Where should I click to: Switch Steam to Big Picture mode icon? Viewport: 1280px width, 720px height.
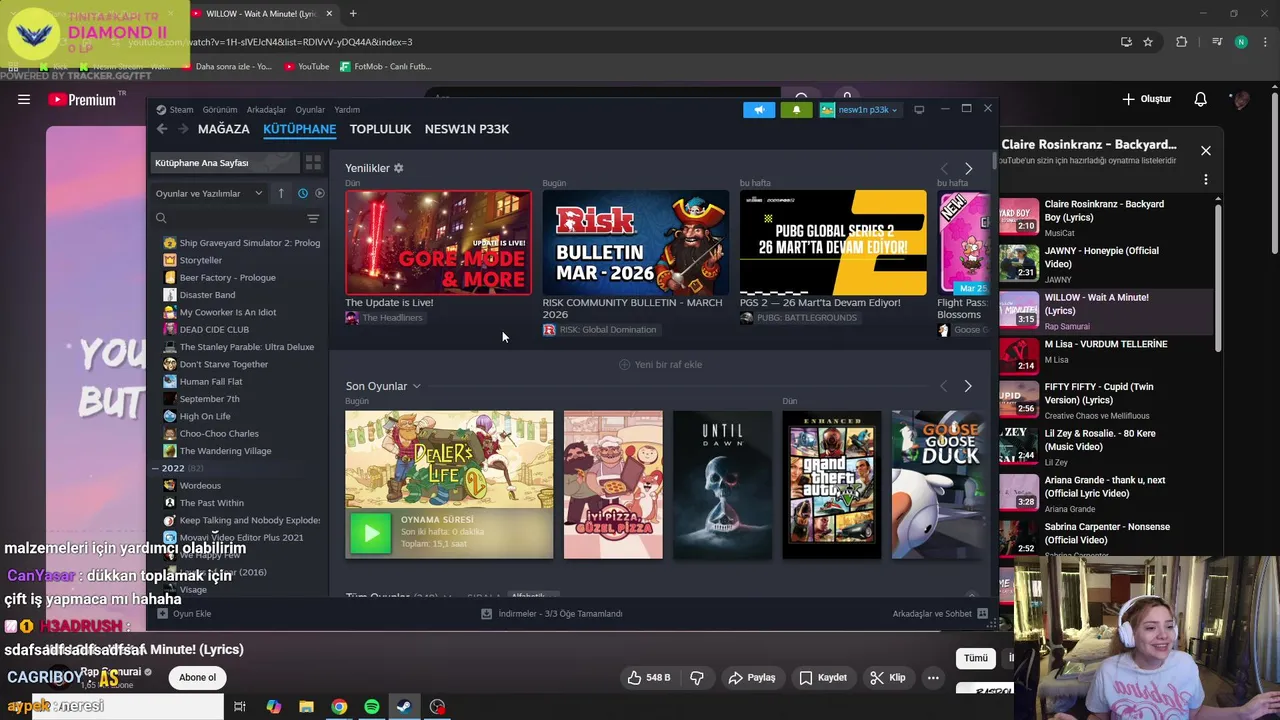coord(919,110)
